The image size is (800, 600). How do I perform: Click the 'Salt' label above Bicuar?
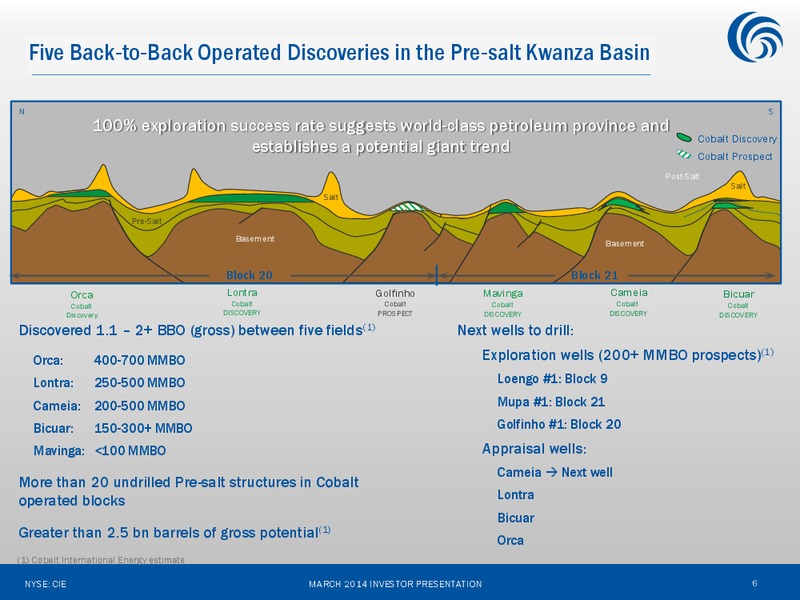point(738,186)
